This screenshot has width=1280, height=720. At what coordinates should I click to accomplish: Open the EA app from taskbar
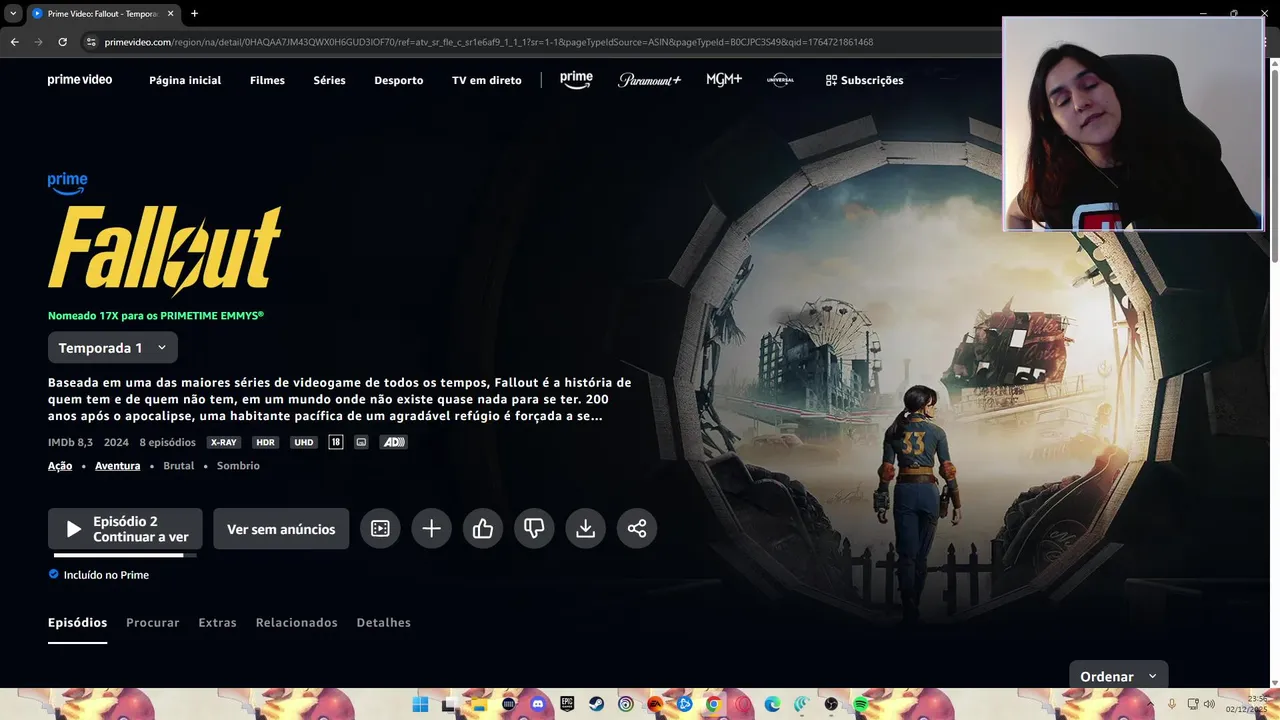pos(655,705)
